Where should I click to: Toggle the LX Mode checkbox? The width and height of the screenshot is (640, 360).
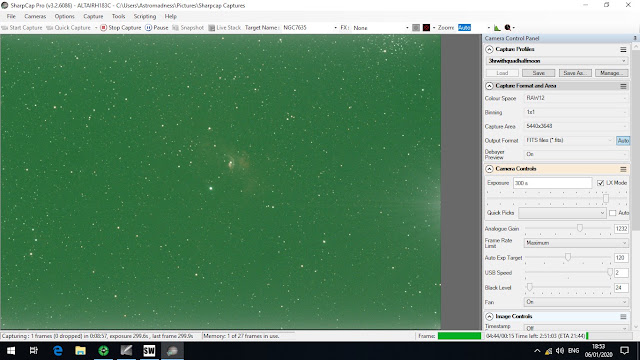pos(600,183)
